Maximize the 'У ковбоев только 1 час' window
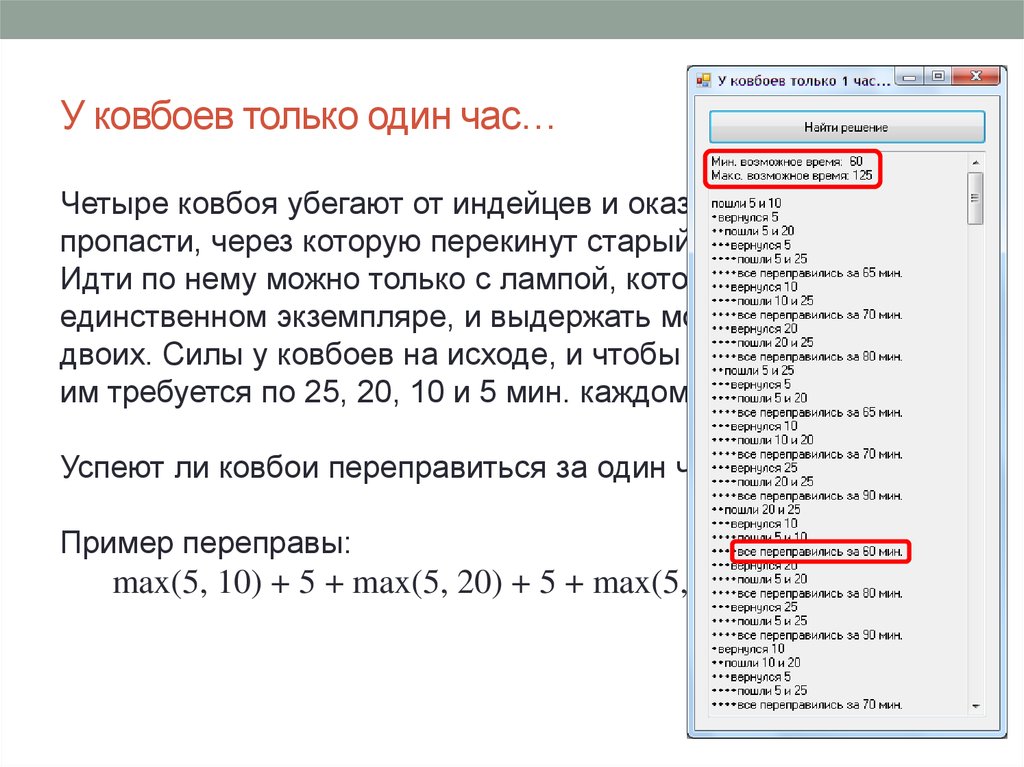 pyautogui.click(x=936, y=76)
